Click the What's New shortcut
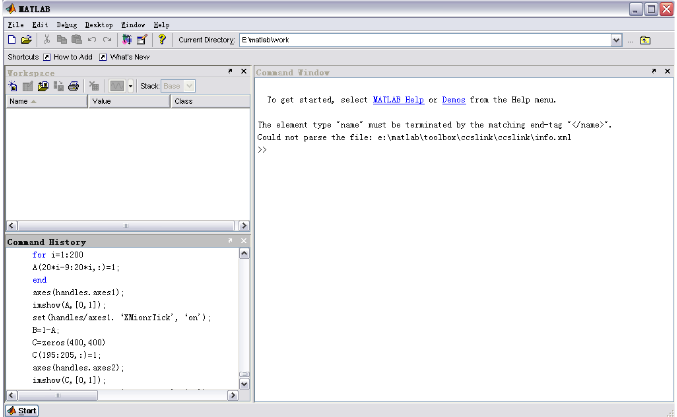This screenshot has height=417, width=677. pos(124,57)
